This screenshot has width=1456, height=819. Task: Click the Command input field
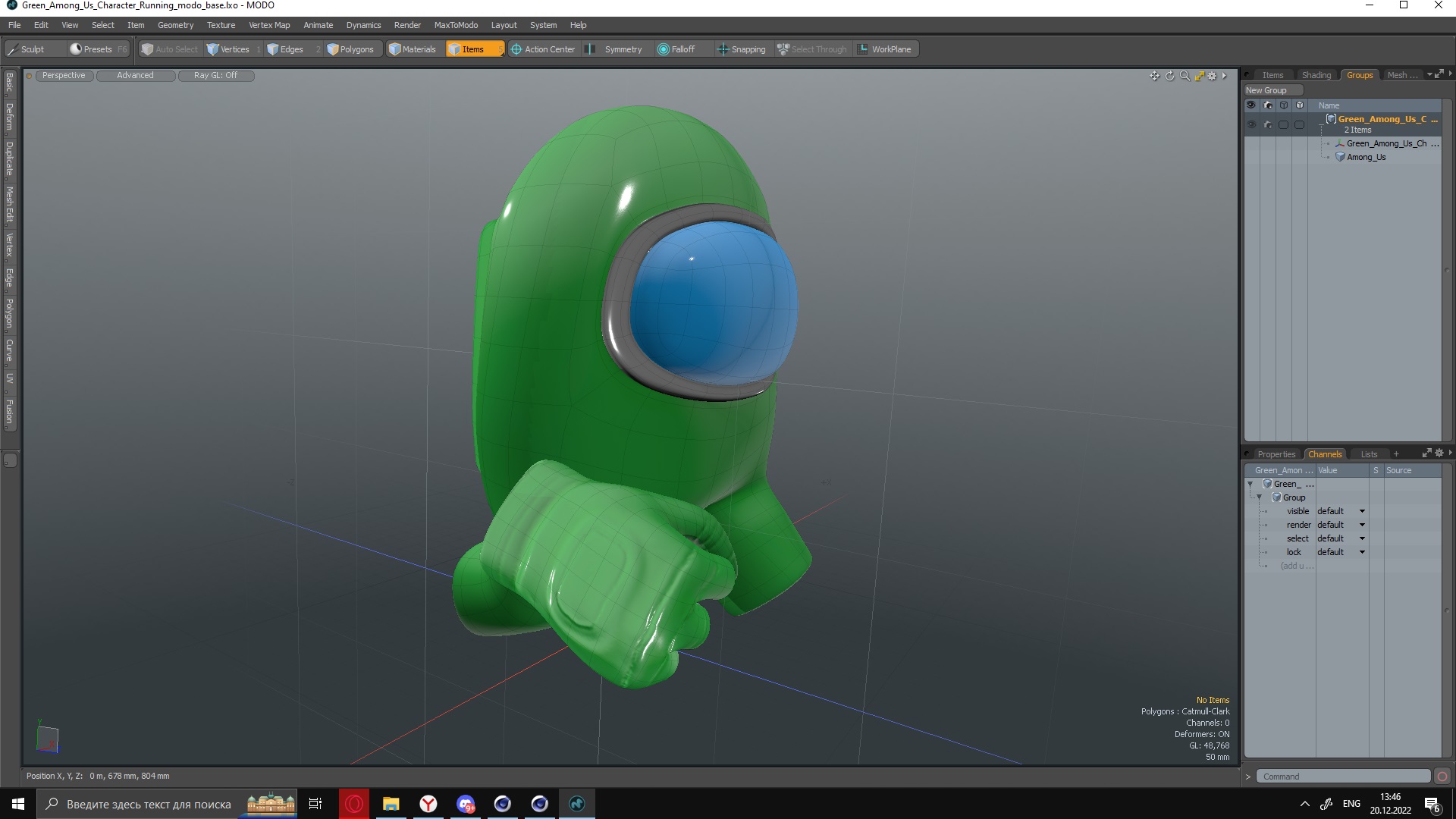[x=1343, y=777]
